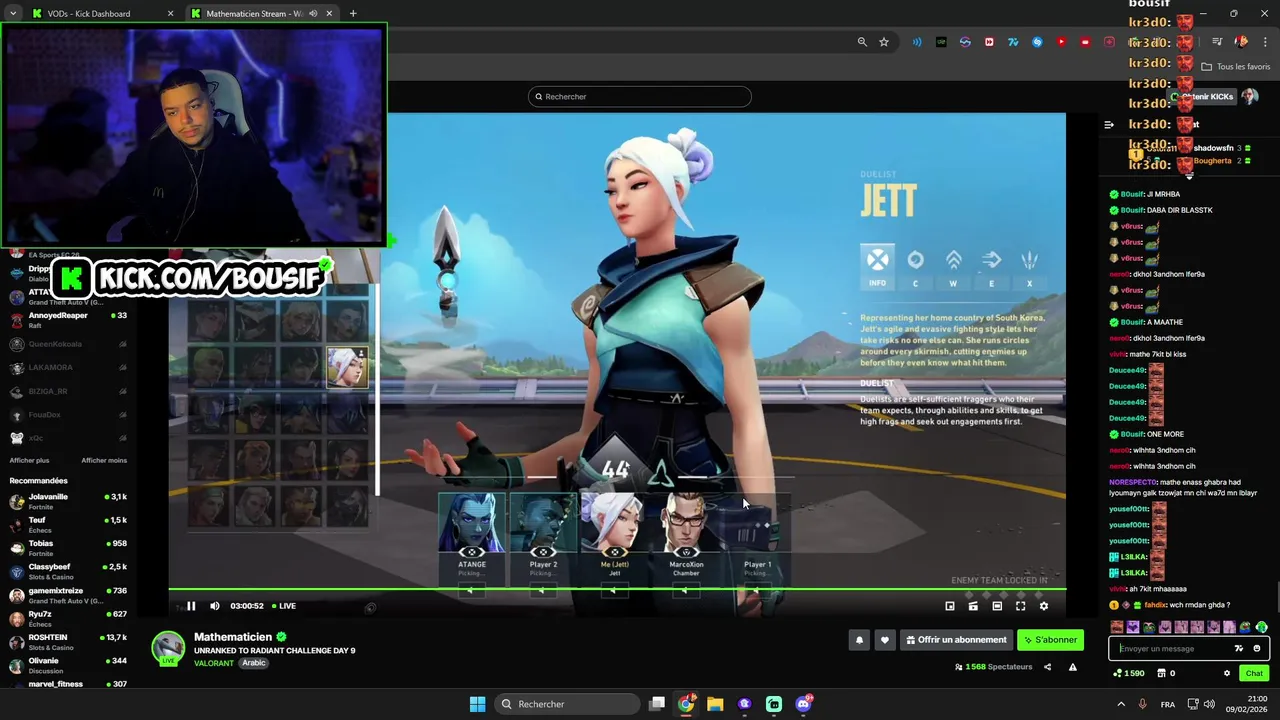The image size is (1280, 720).
Task: Bookmark this page with star icon
Action: pyautogui.click(x=884, y=42)
